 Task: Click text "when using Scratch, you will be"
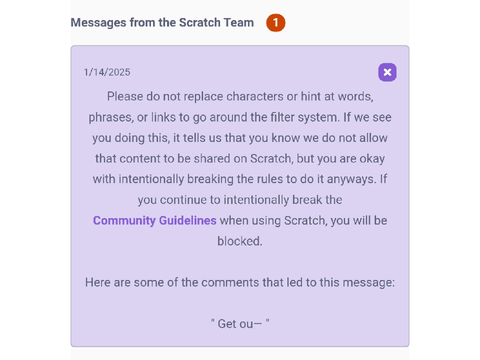[304, 220]
